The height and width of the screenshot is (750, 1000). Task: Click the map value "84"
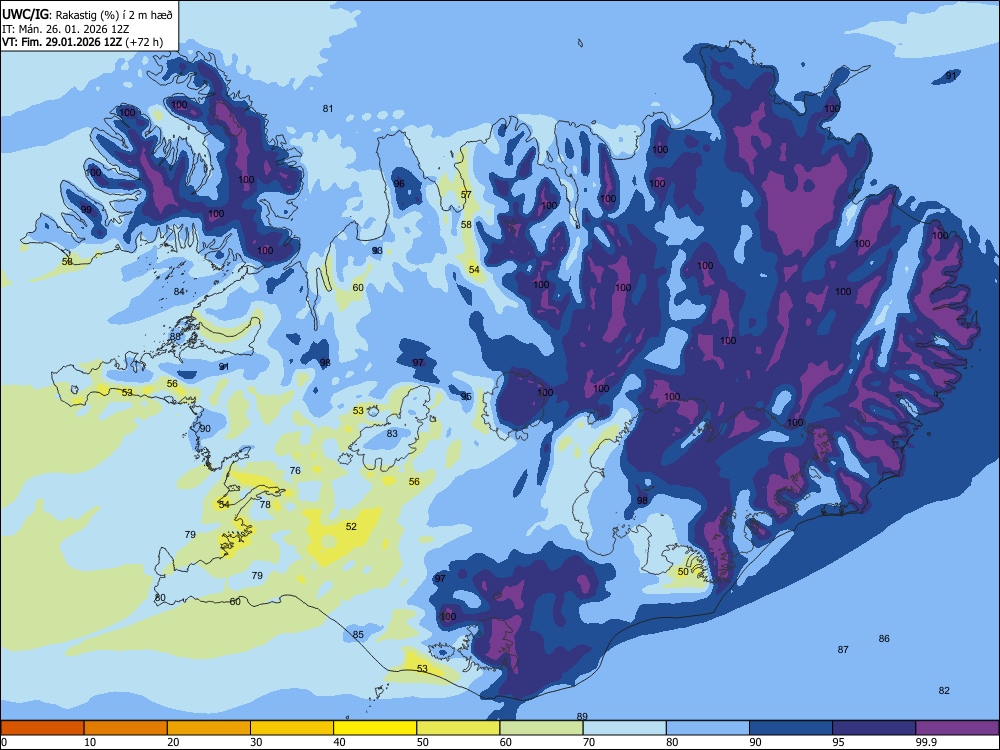[179, 291]
